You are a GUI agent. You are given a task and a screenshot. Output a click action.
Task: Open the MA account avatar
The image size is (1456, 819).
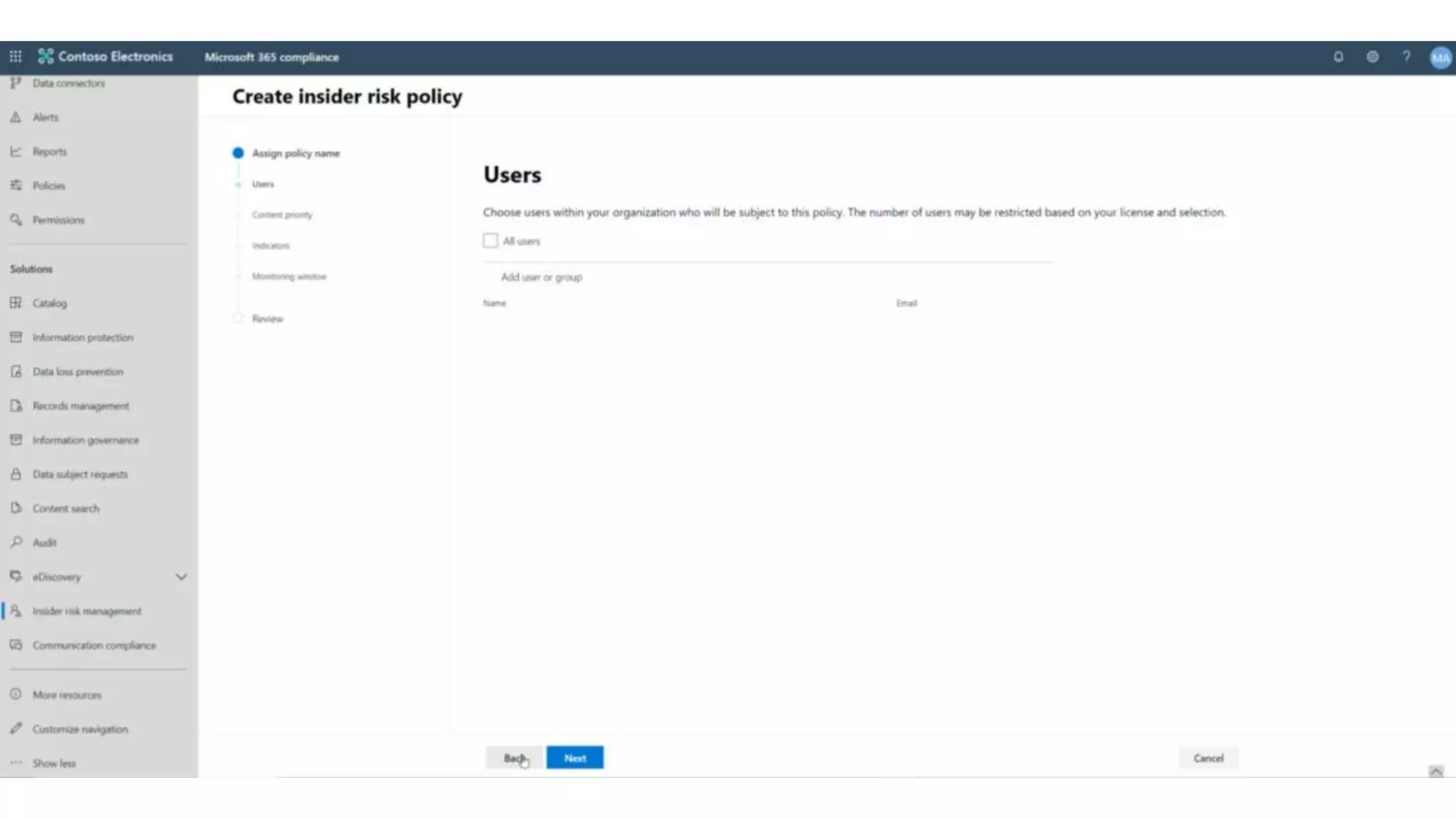[x=1440, y=58]
